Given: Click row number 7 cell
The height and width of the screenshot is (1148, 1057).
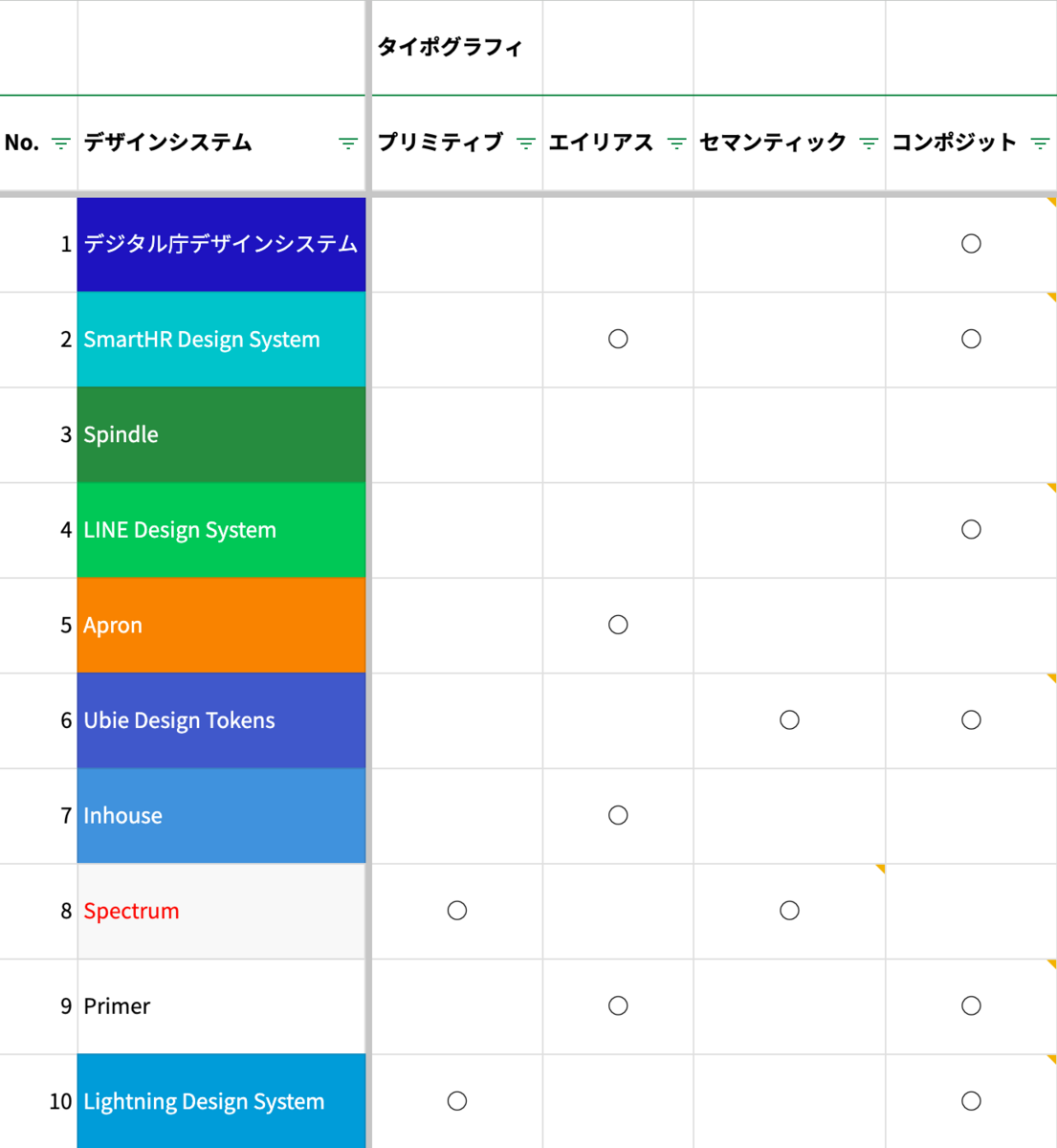Looking at the screenshot, I should tap(38, 816).
